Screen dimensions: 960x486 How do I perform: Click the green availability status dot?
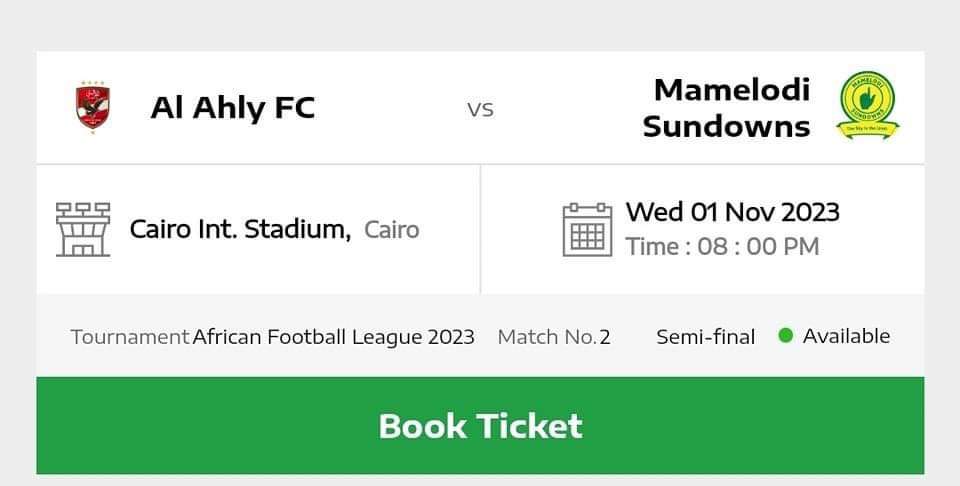785,336
